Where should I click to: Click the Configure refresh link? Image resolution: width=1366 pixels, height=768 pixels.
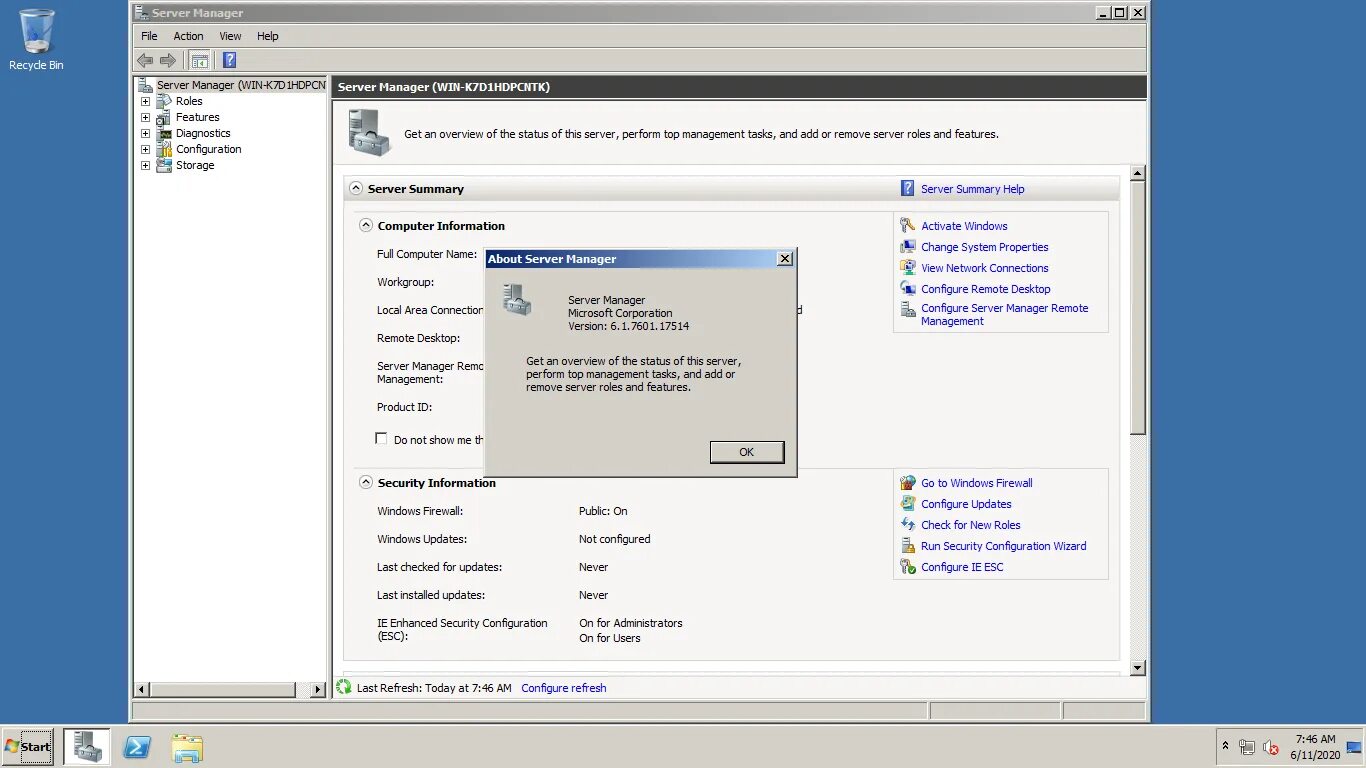[563, 688]
